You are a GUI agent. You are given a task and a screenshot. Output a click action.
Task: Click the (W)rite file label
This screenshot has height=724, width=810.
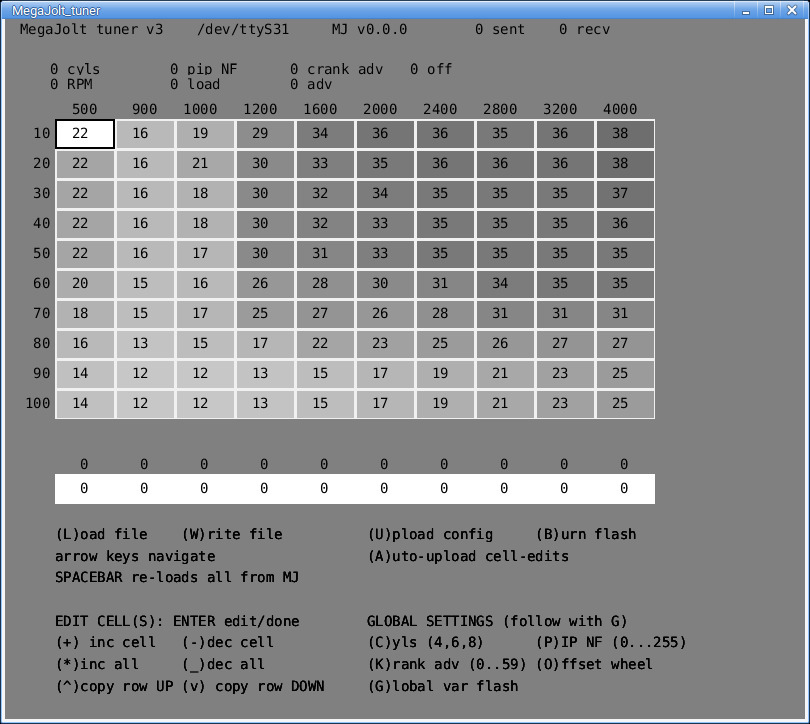point(232,534)
